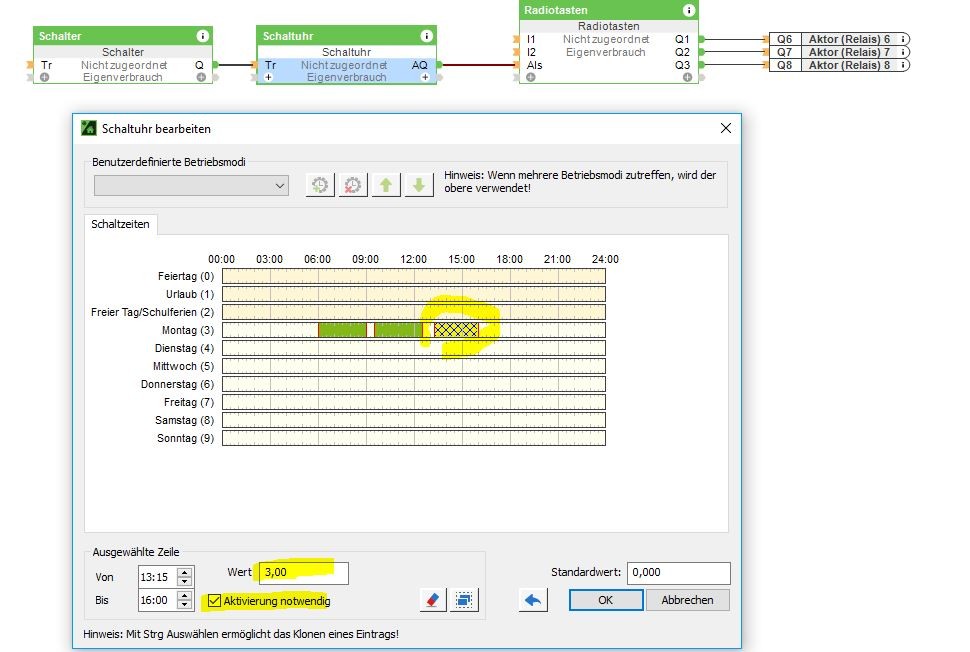The image size is (970, 652).
Task: Click the eraser icon to delete entry
Action: coord(432,600)
